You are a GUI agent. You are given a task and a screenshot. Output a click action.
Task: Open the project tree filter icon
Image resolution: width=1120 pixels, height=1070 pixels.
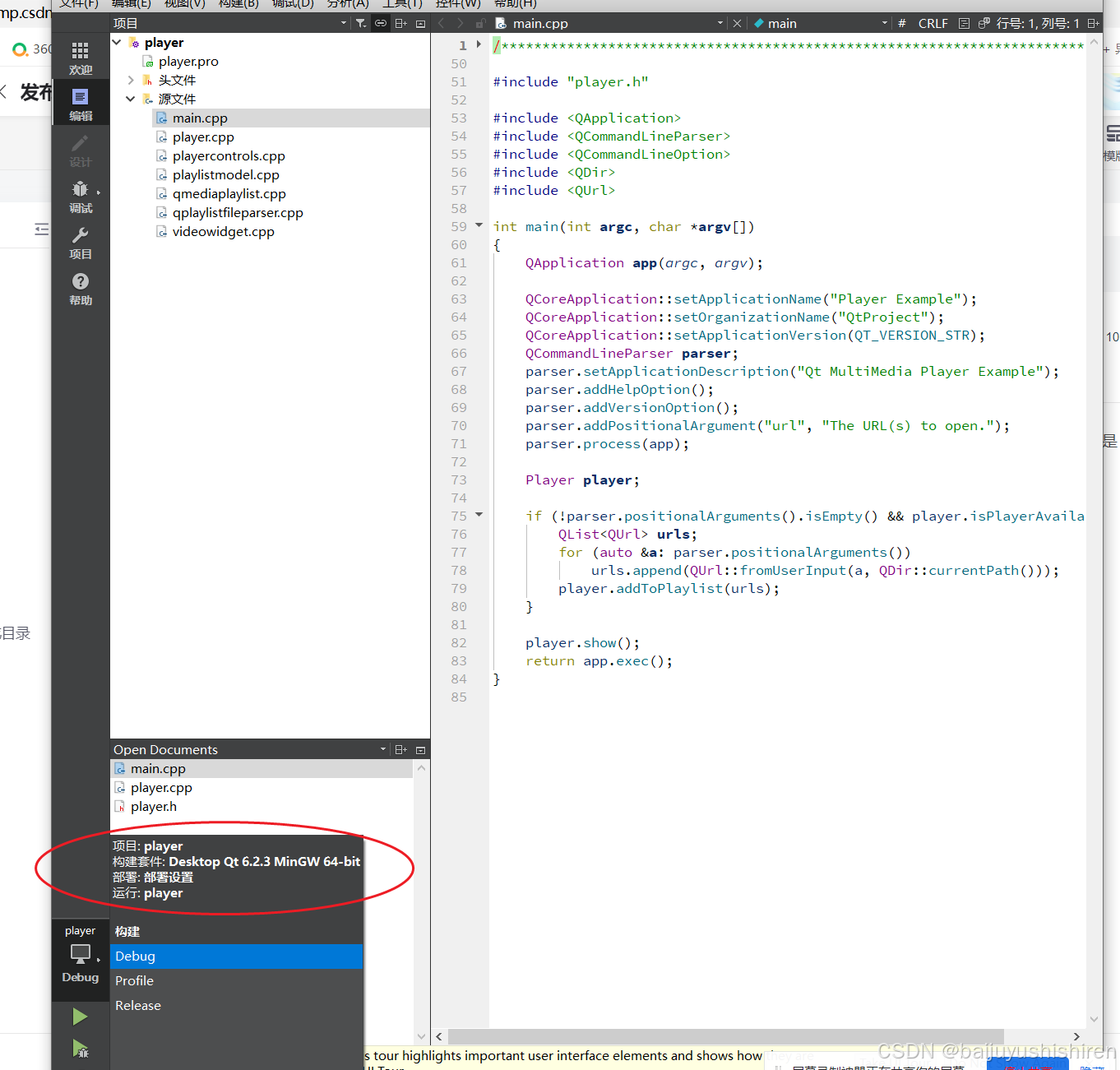(360, 23)
